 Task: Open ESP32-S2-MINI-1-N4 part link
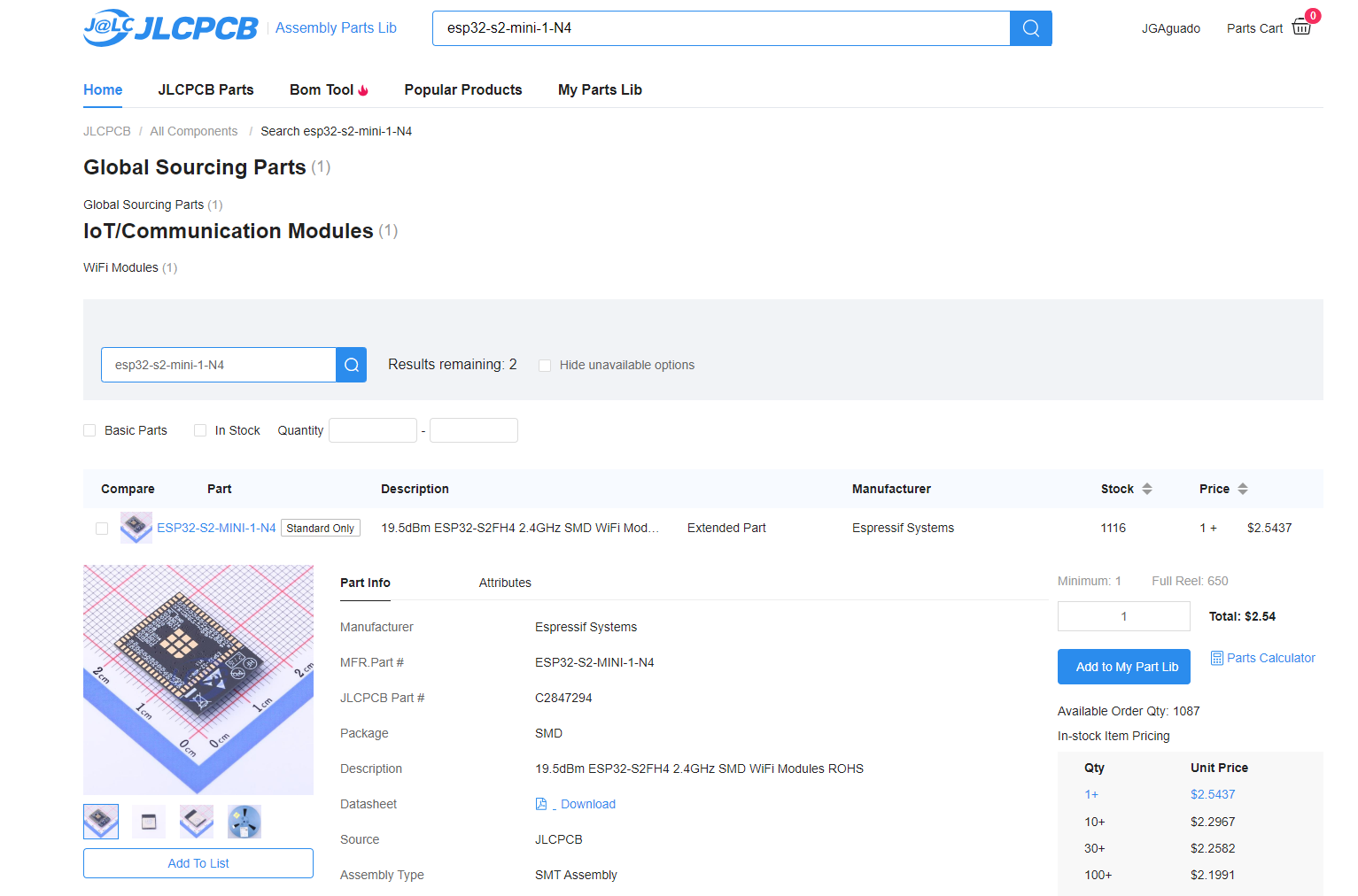click(x=216, y=528)
